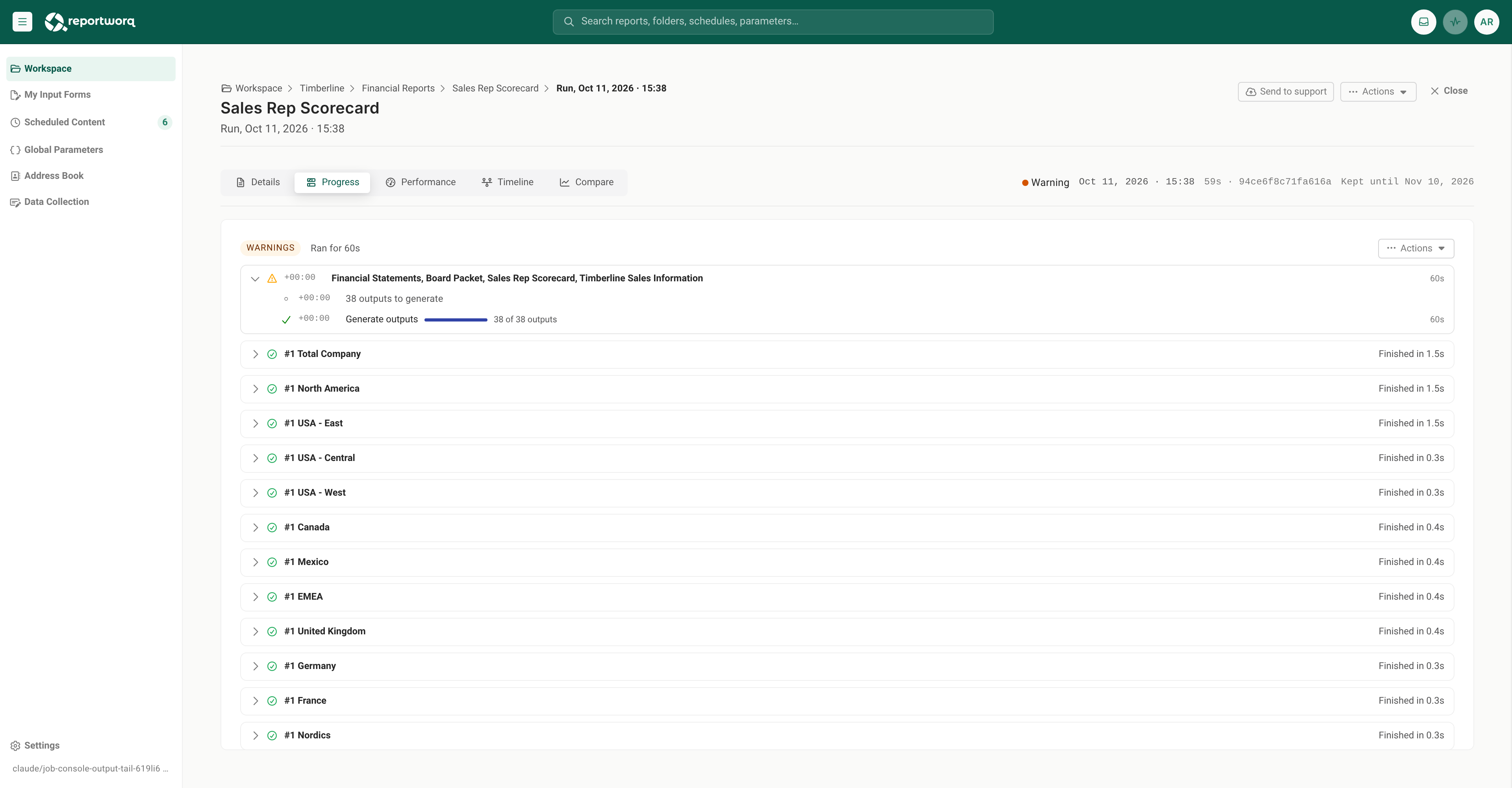Click green check icon beside Total Company
1512x788 pixels.
[x=272, y=354]
